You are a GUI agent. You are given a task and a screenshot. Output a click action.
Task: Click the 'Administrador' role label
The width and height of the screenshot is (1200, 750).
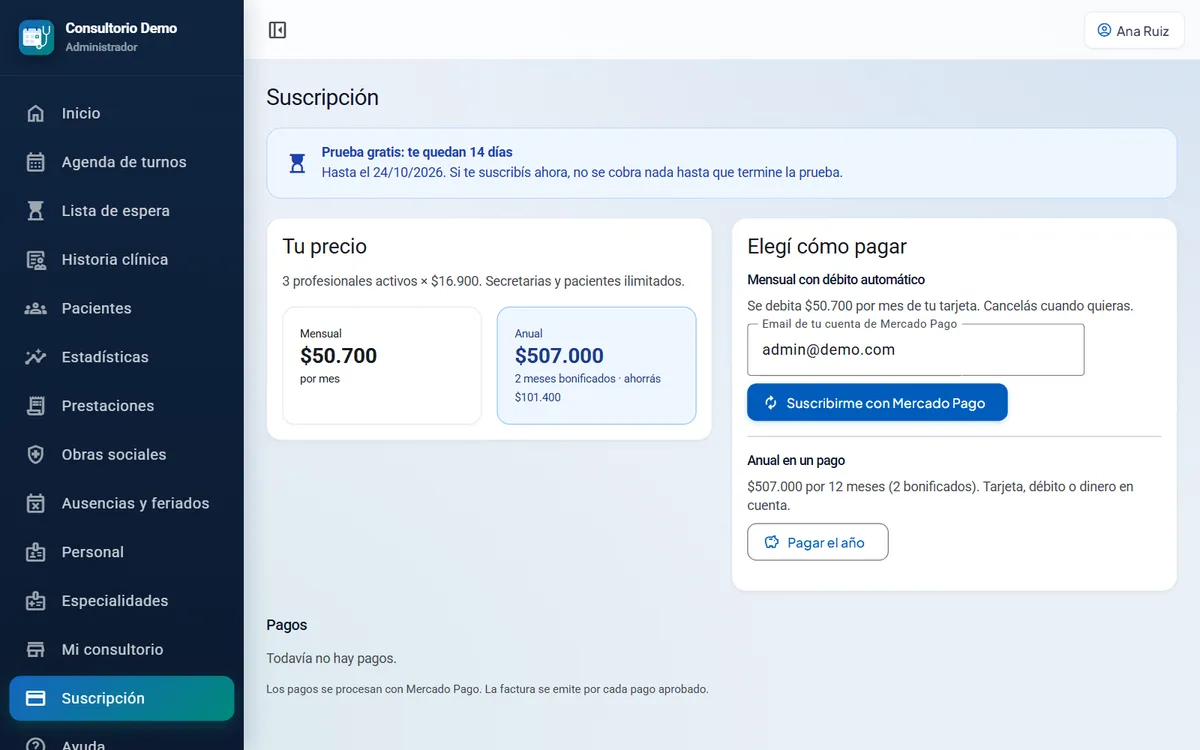click(101, 47)
